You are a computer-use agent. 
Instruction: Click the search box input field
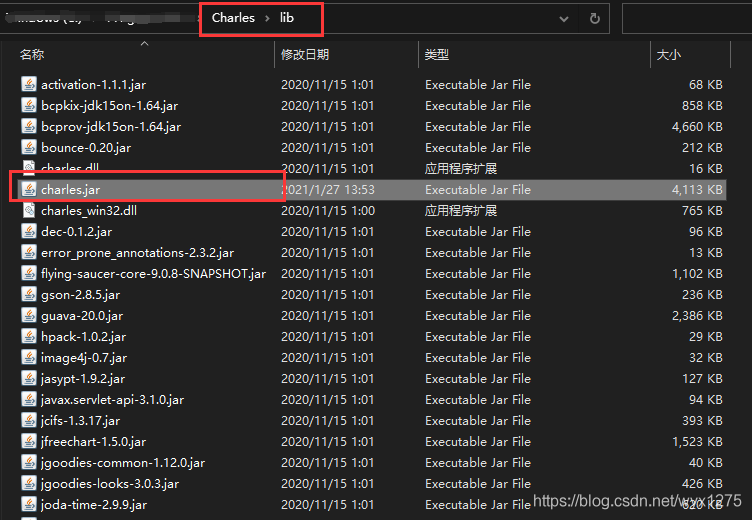[x=687, y=18]
